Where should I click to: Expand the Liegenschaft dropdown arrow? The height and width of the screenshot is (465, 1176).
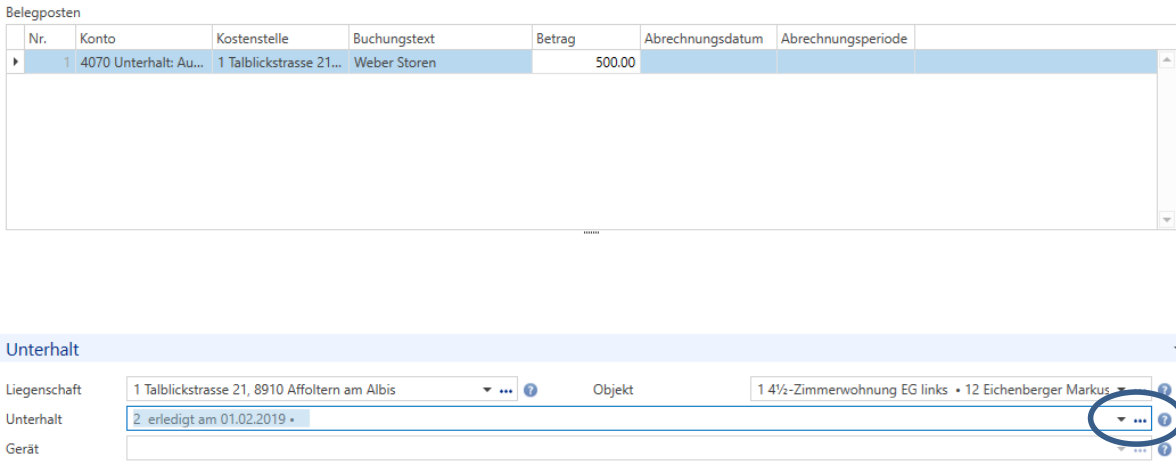(x=488, y=390)
